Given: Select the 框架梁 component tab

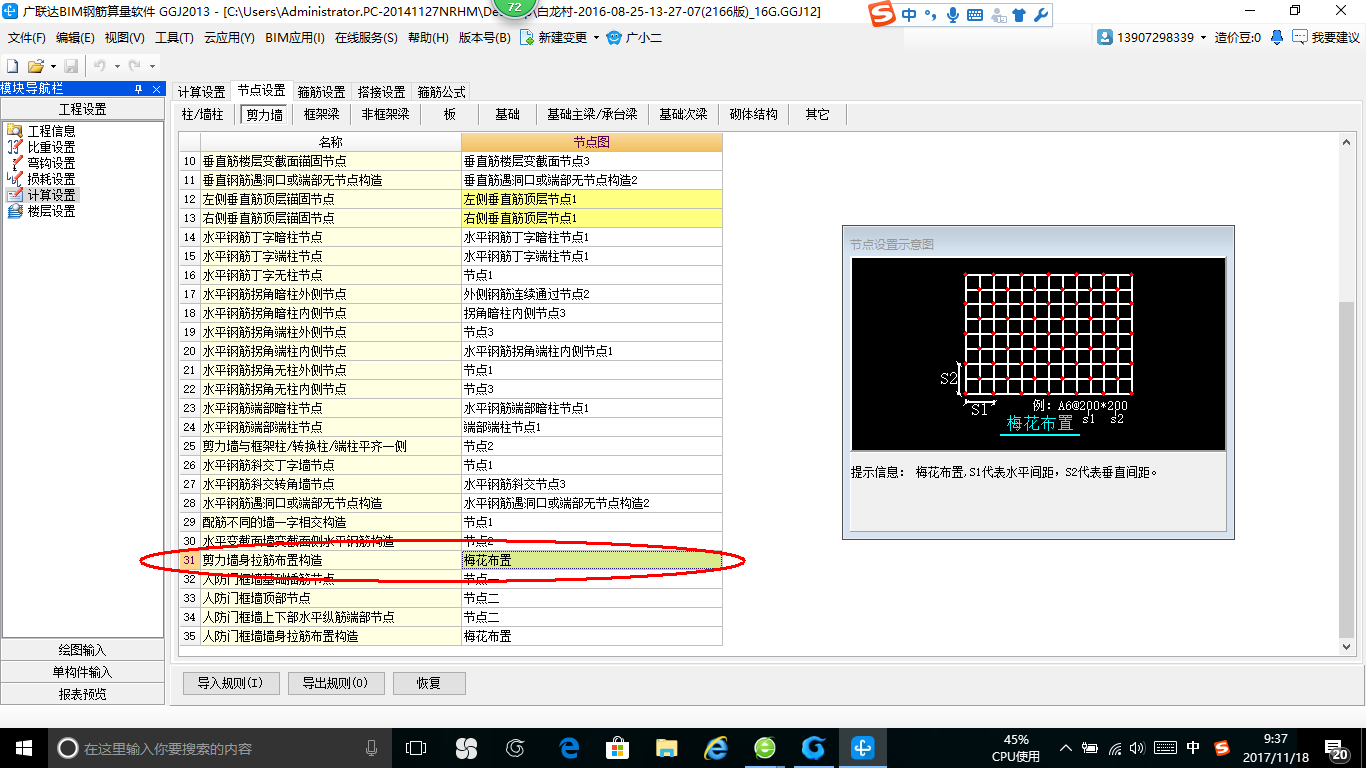Looking at the screenshot, I should [x=322, y=114].
